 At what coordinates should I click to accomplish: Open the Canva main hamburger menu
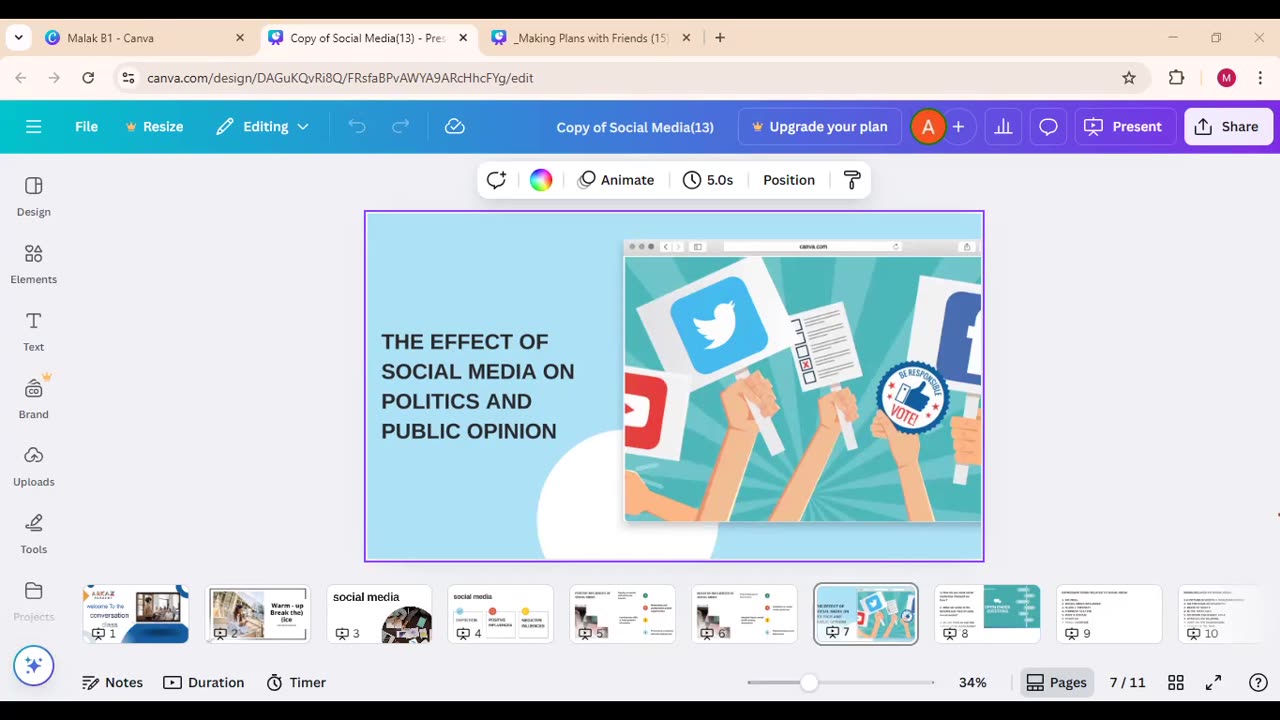tap(34, 127)
